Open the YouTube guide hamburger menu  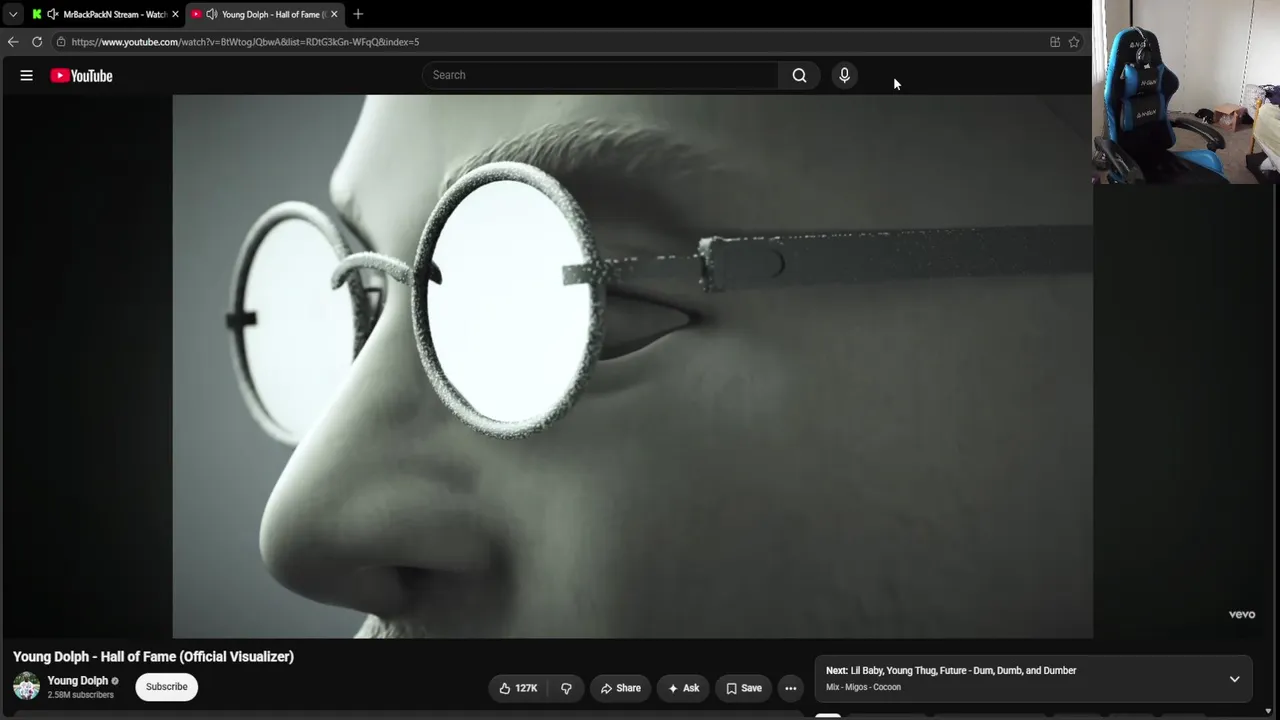27,75
